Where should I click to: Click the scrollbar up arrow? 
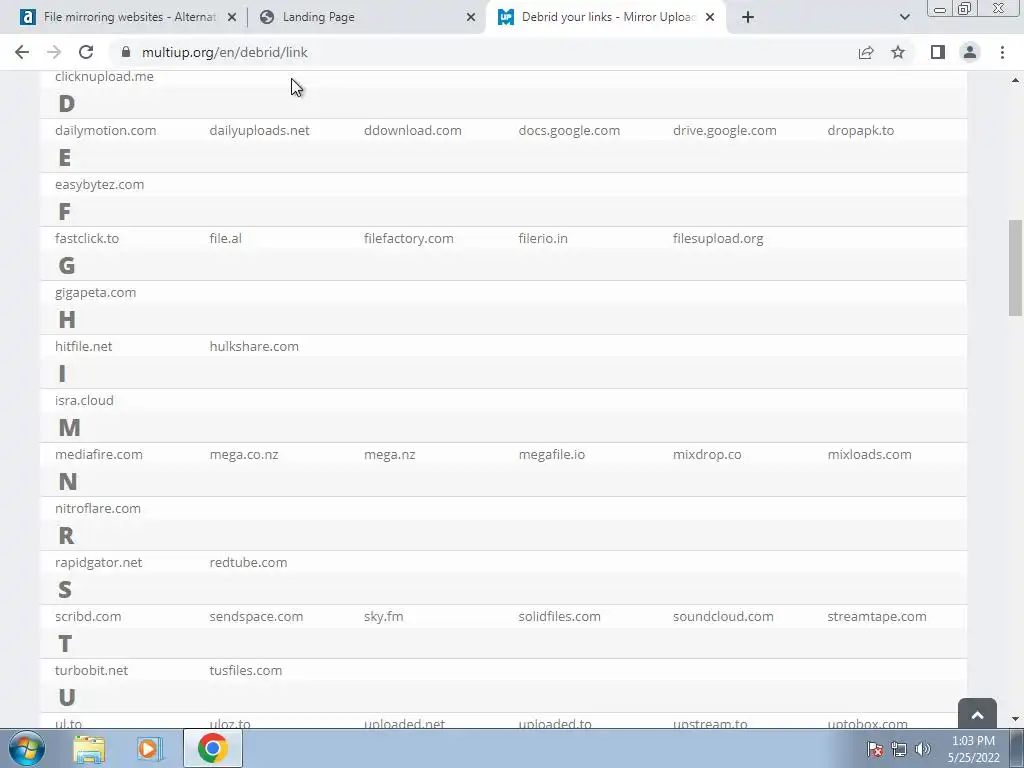pyautogui.click(x=1016, y=80)
